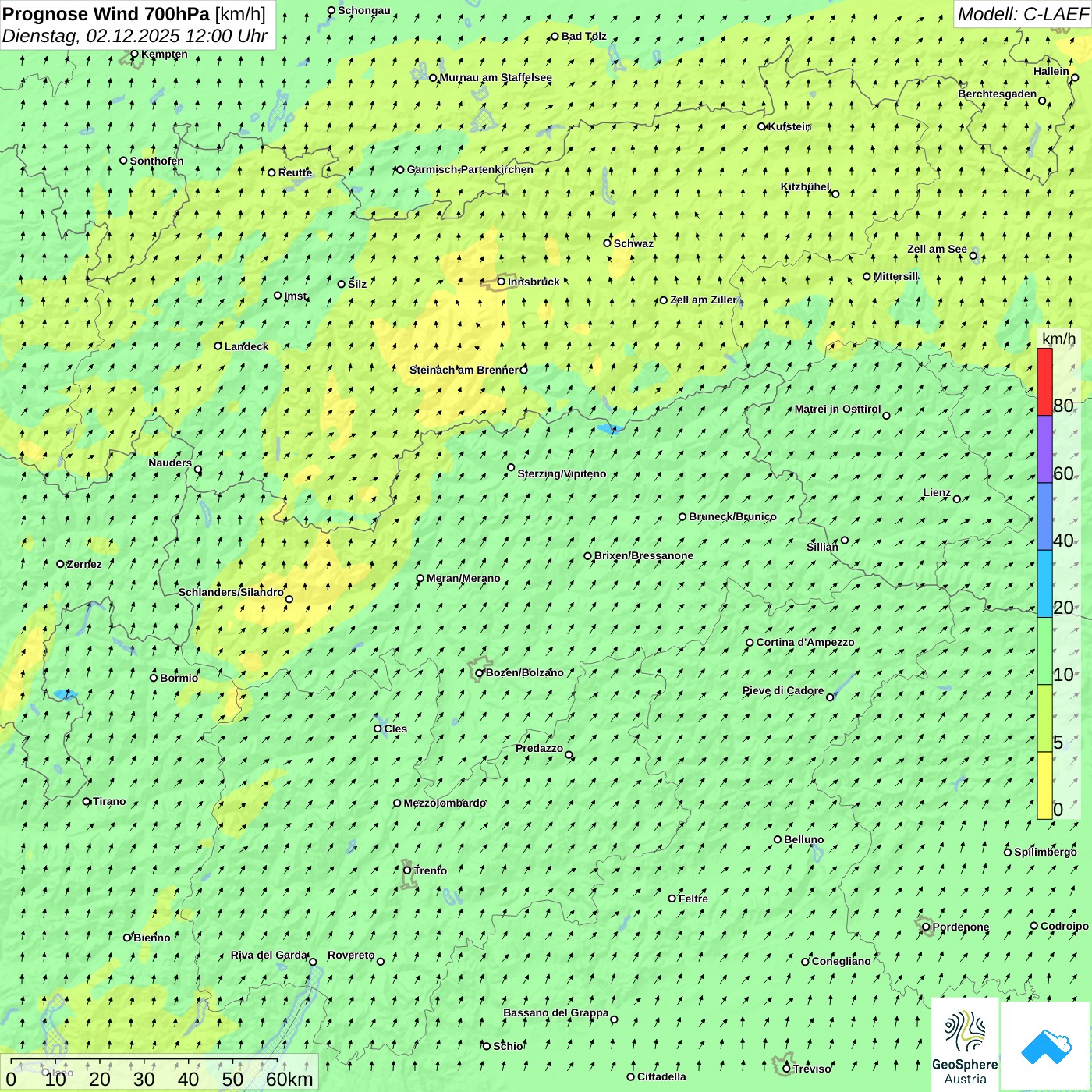Image resolution: width=1092 pixels, height=1092 pixels.
Task: Click the 'Murnau am Staffelsee' label
Action: 496,77
